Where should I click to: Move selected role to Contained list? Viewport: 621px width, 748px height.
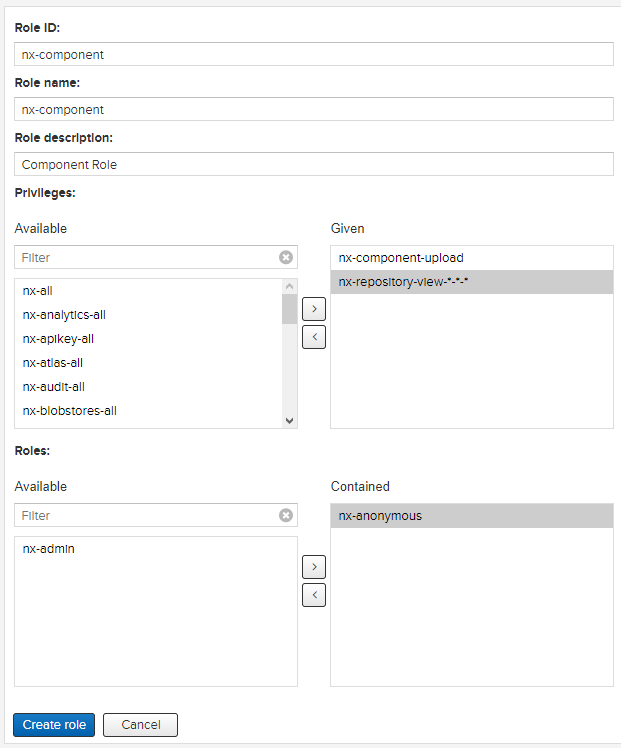314,567
